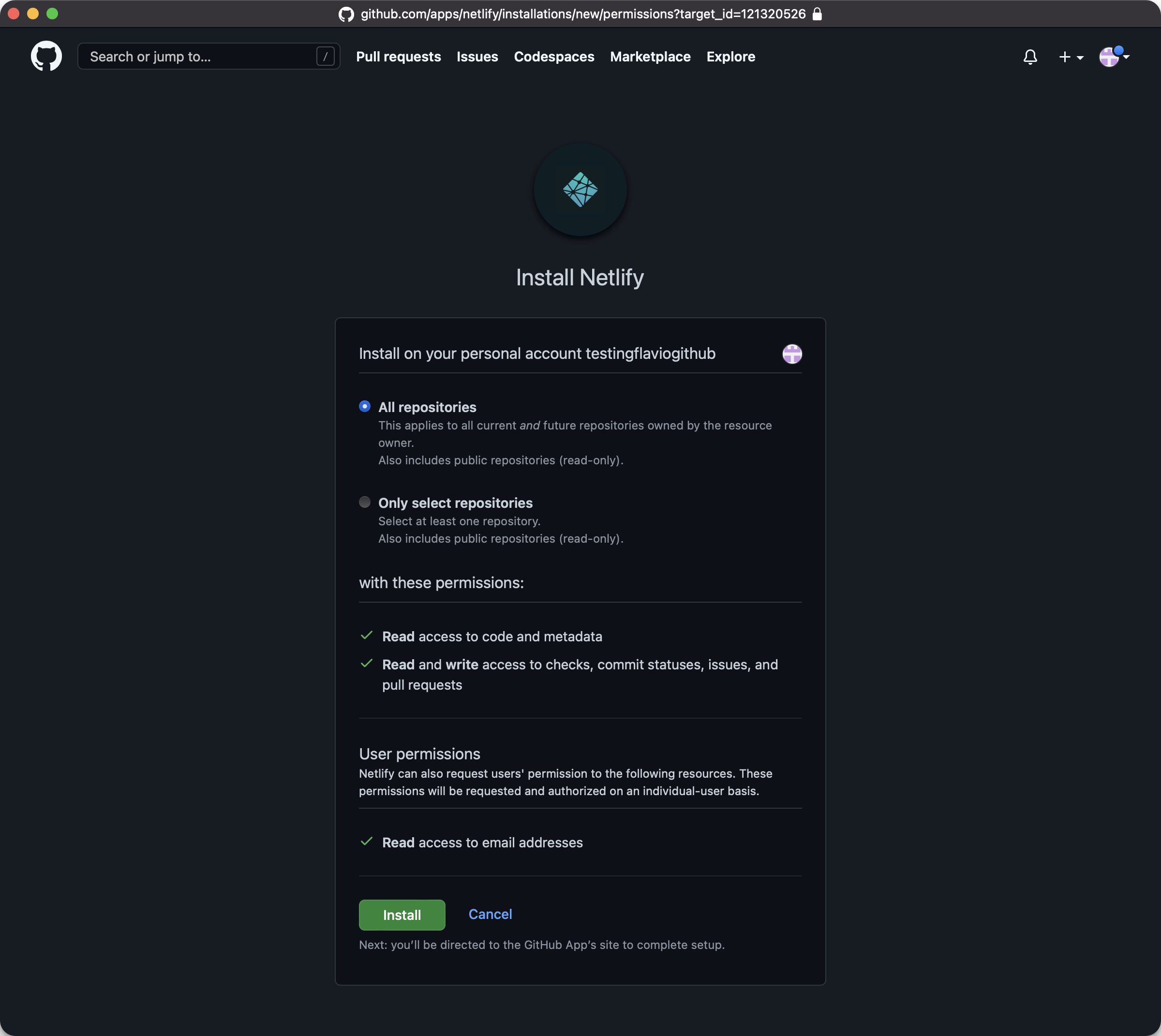
Task: Open Codespaces from the header
Action: 553,57
